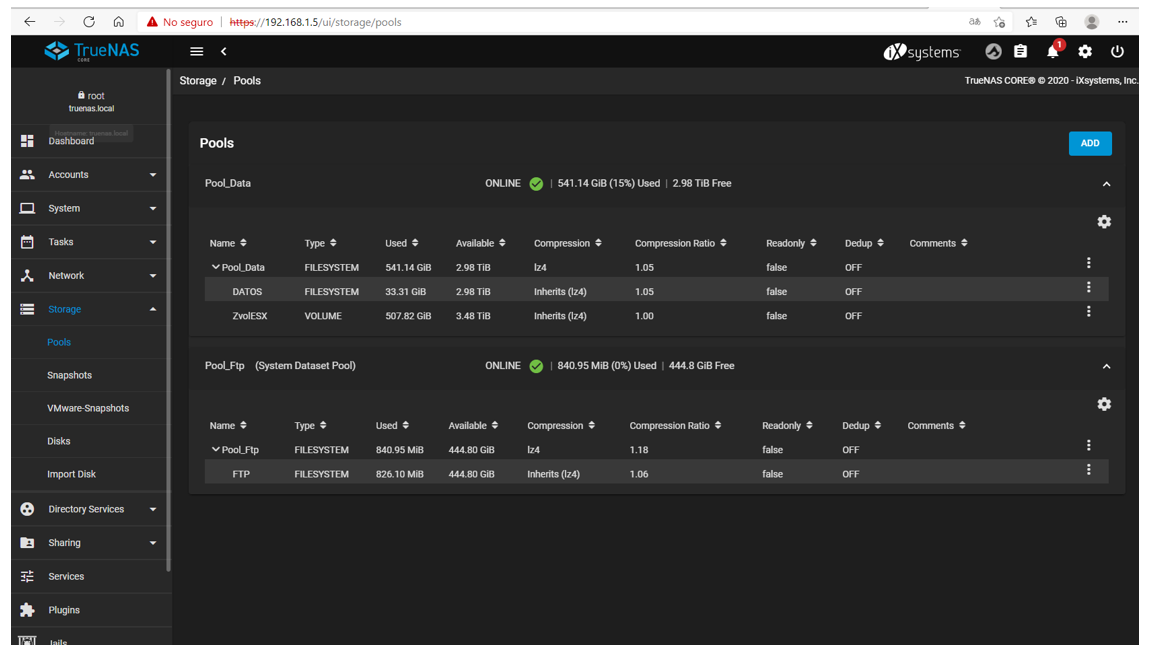1151x656 pixels.
Task: Open browser more options menu
Action: [x=1122, y=22]
